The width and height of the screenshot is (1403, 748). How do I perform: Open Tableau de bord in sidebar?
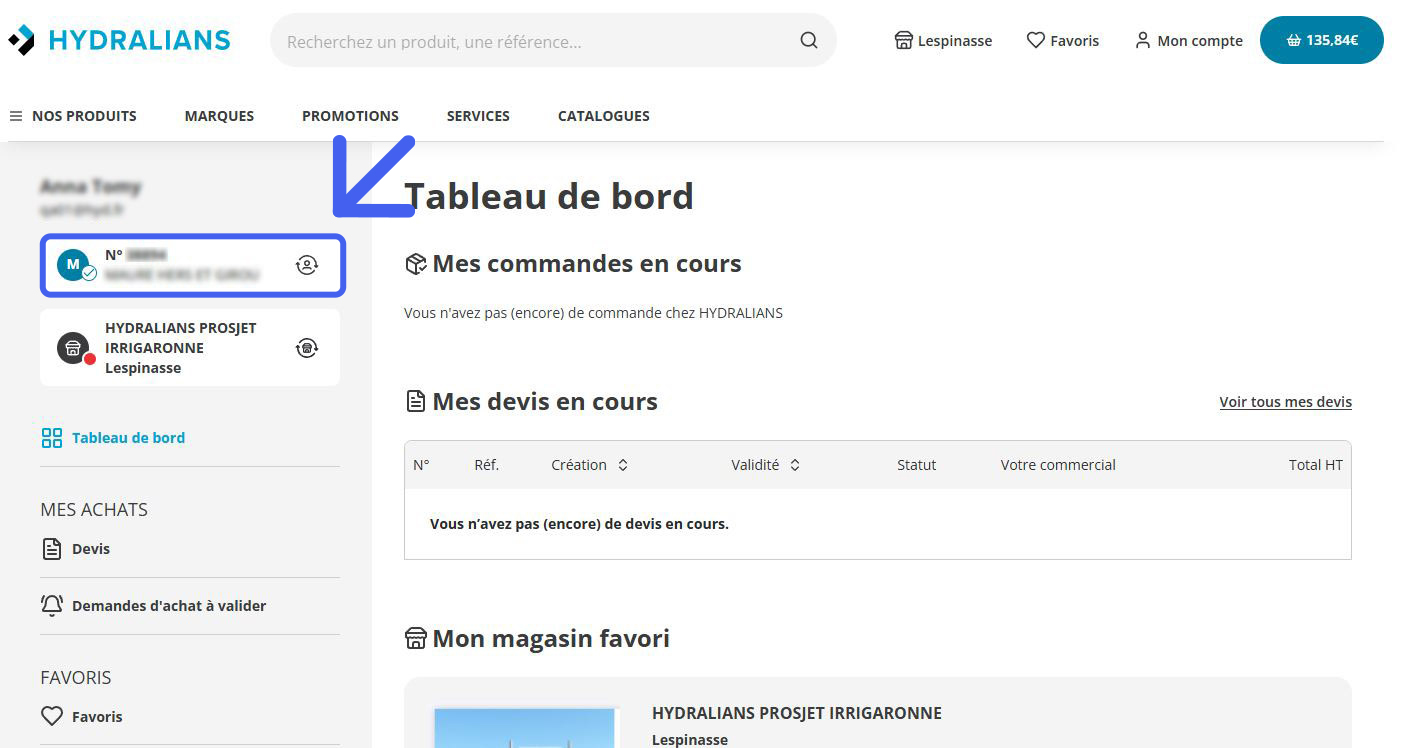tap(113, 438)
